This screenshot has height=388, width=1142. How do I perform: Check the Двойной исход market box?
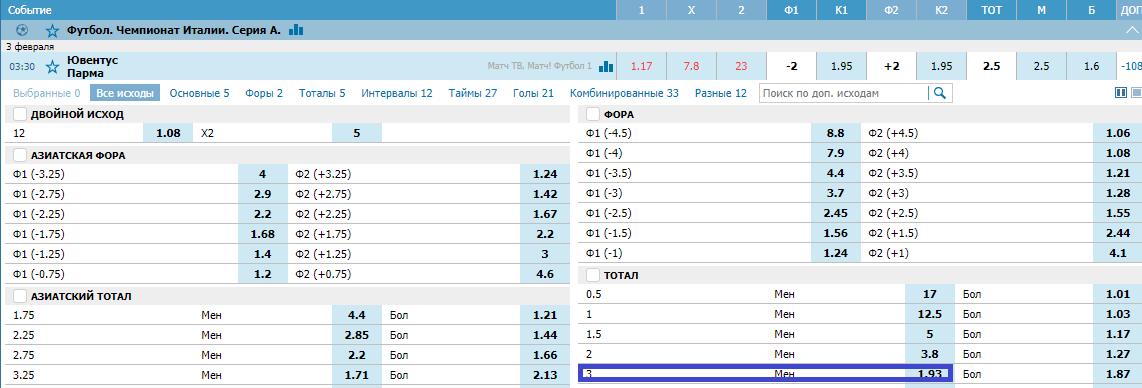tap(20, 114)
